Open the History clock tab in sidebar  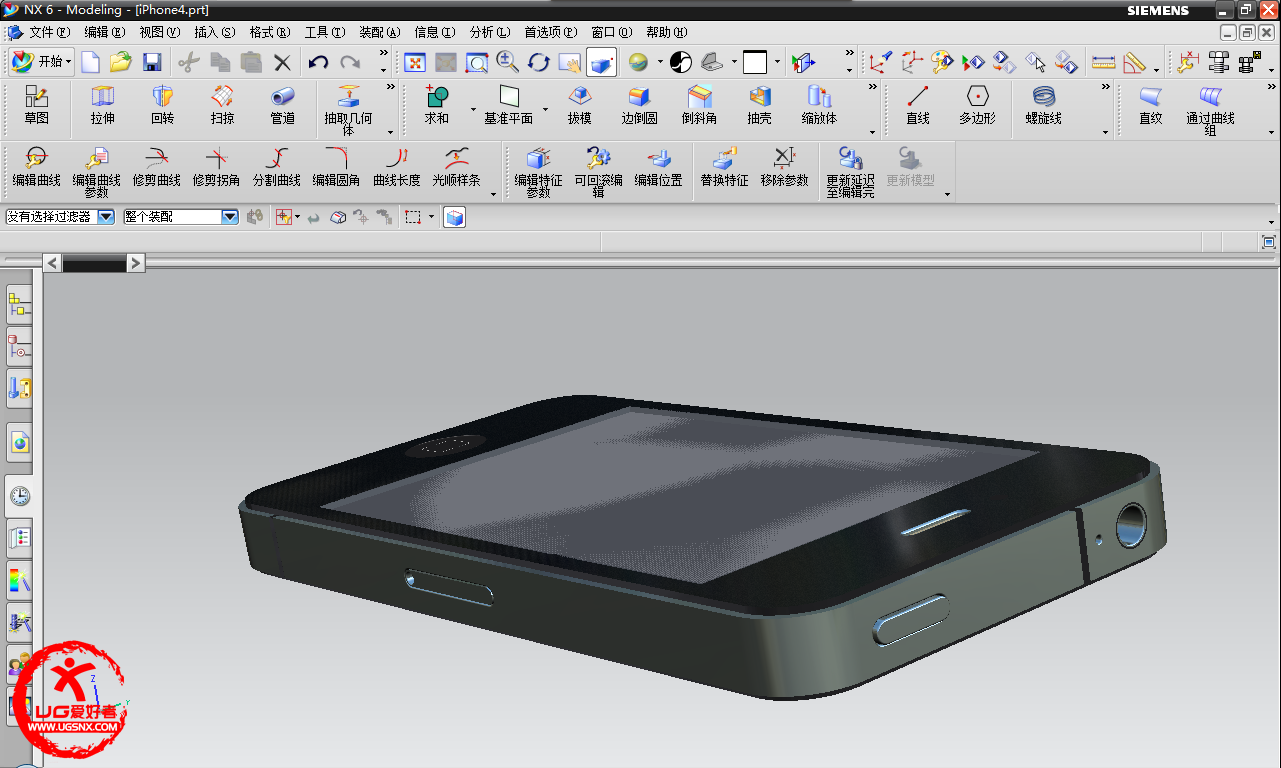(20, 496)
